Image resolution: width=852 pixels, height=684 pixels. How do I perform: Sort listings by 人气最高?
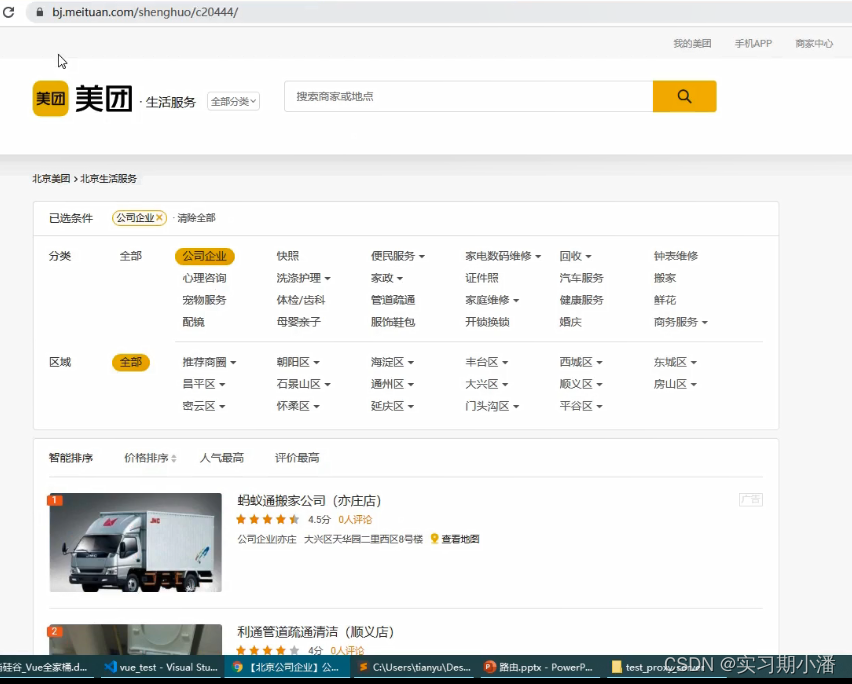(x=222, y=458)
